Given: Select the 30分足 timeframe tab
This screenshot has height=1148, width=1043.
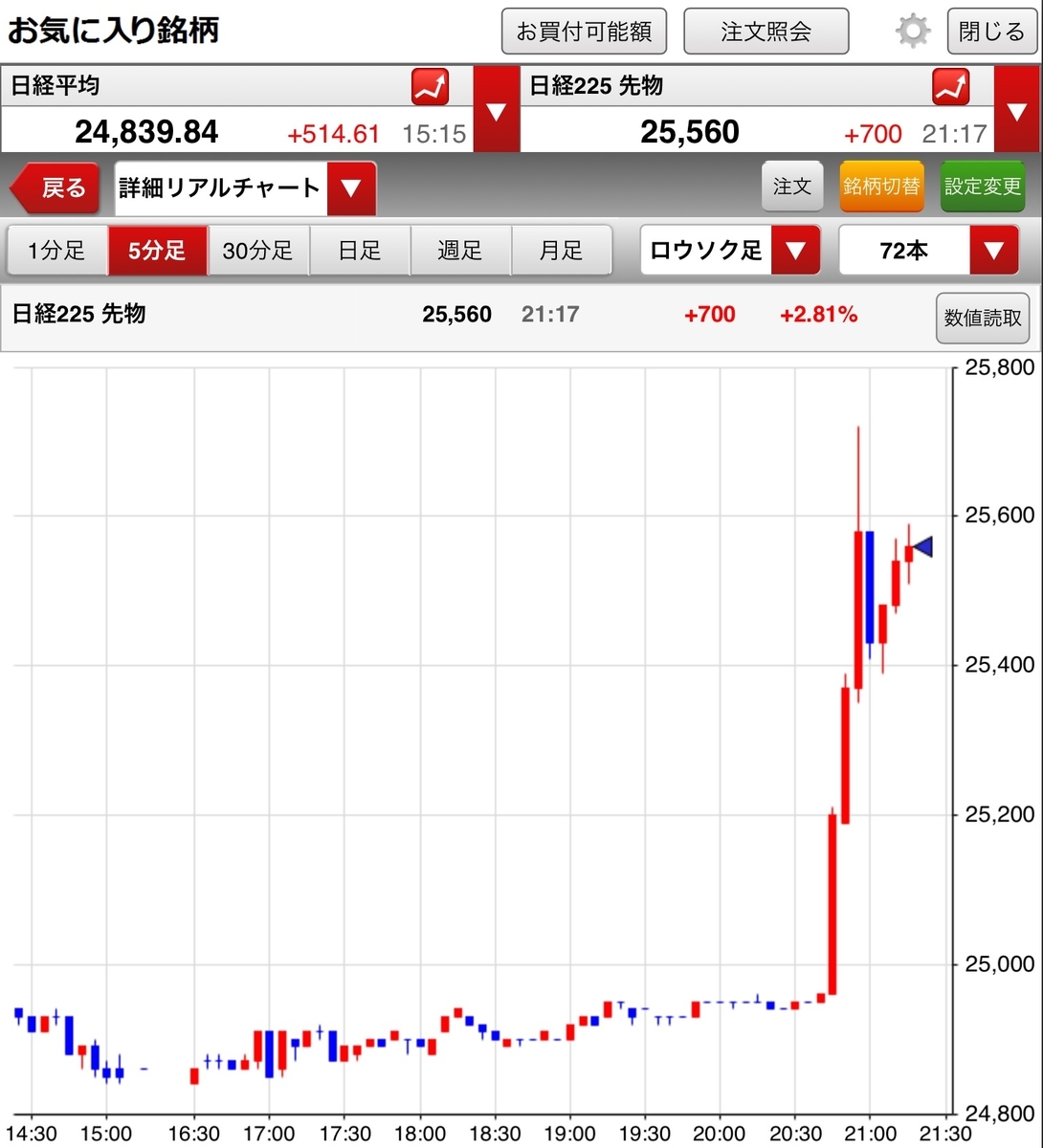Looking at the screenshot, I should 258,251.
